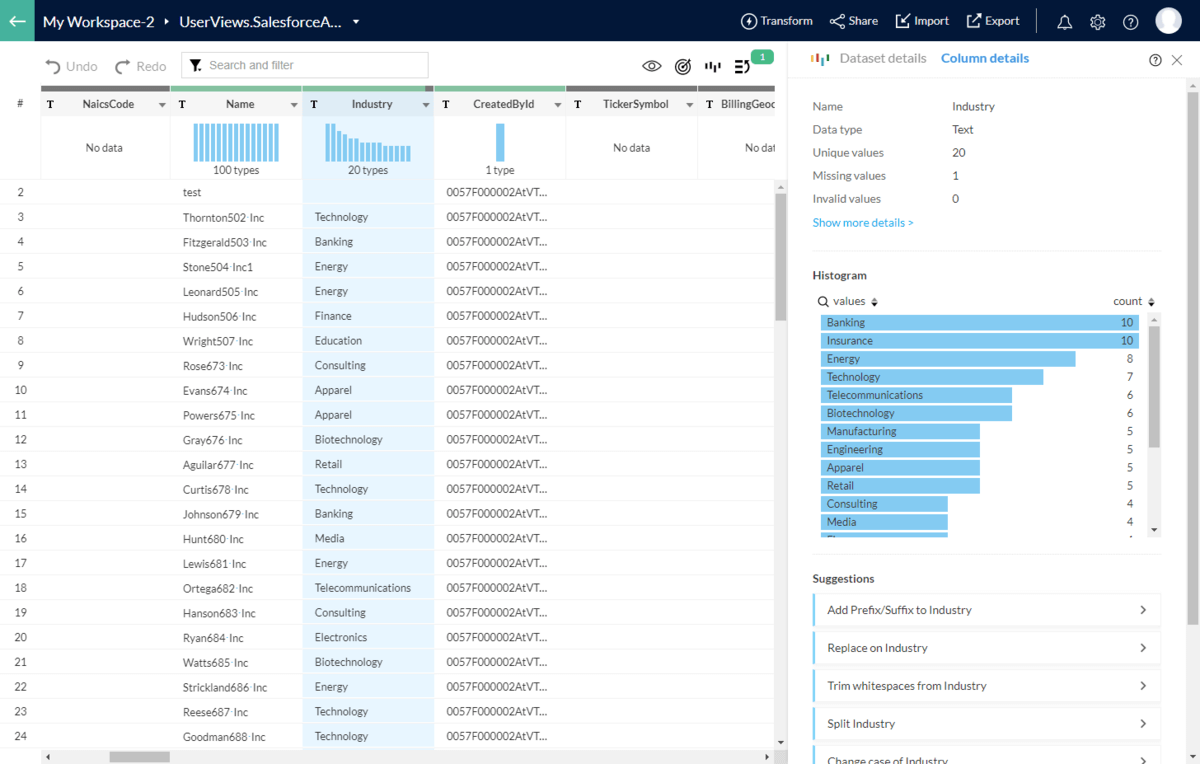Switch to Dataset details tab
Screen dimensions: 1200x764
[882, 58]
